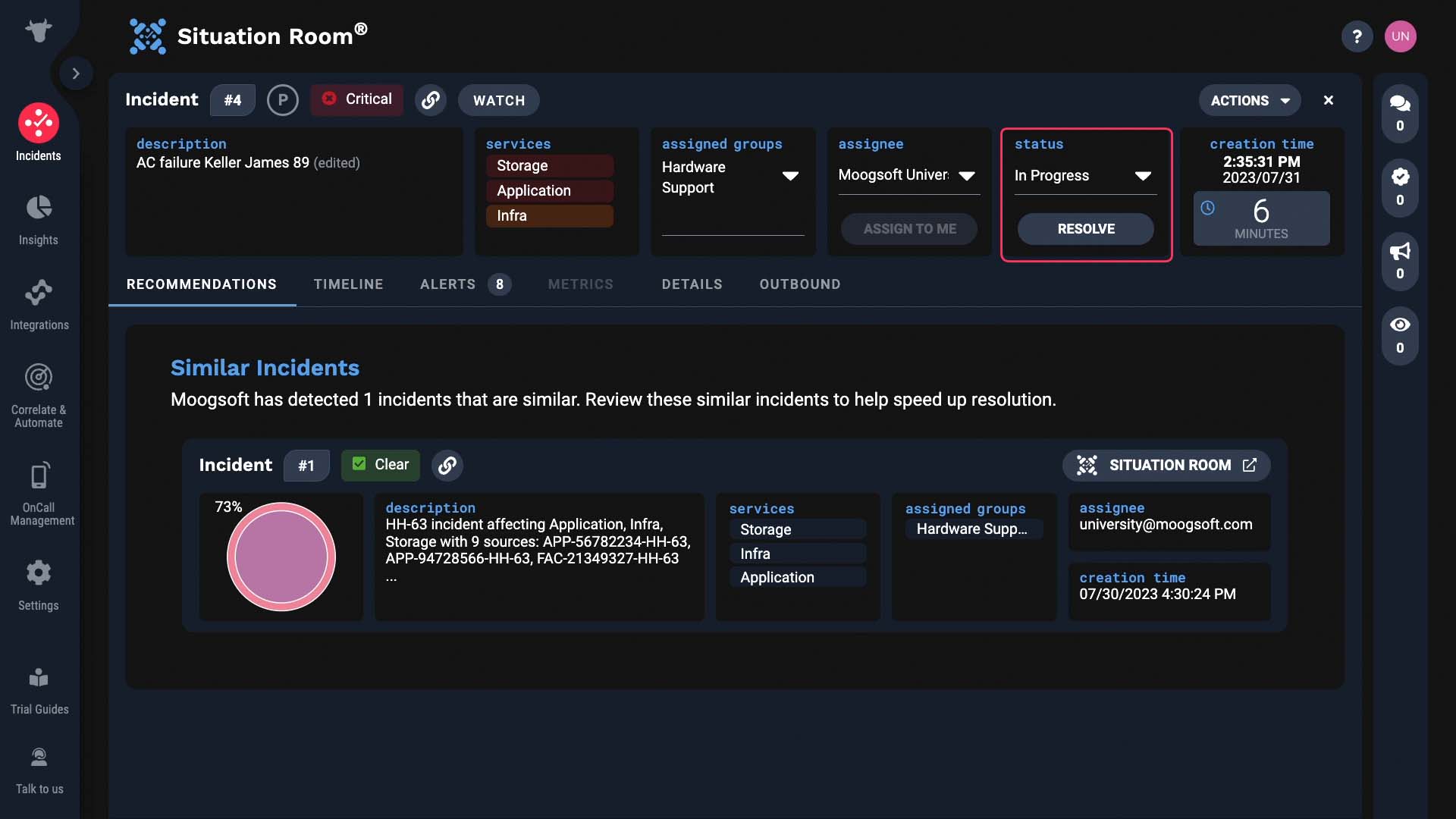The width and height of the screenshot is (1456, 819).
Task: Expand the left sidebar with chevron
Action: [x=76, y=74]
